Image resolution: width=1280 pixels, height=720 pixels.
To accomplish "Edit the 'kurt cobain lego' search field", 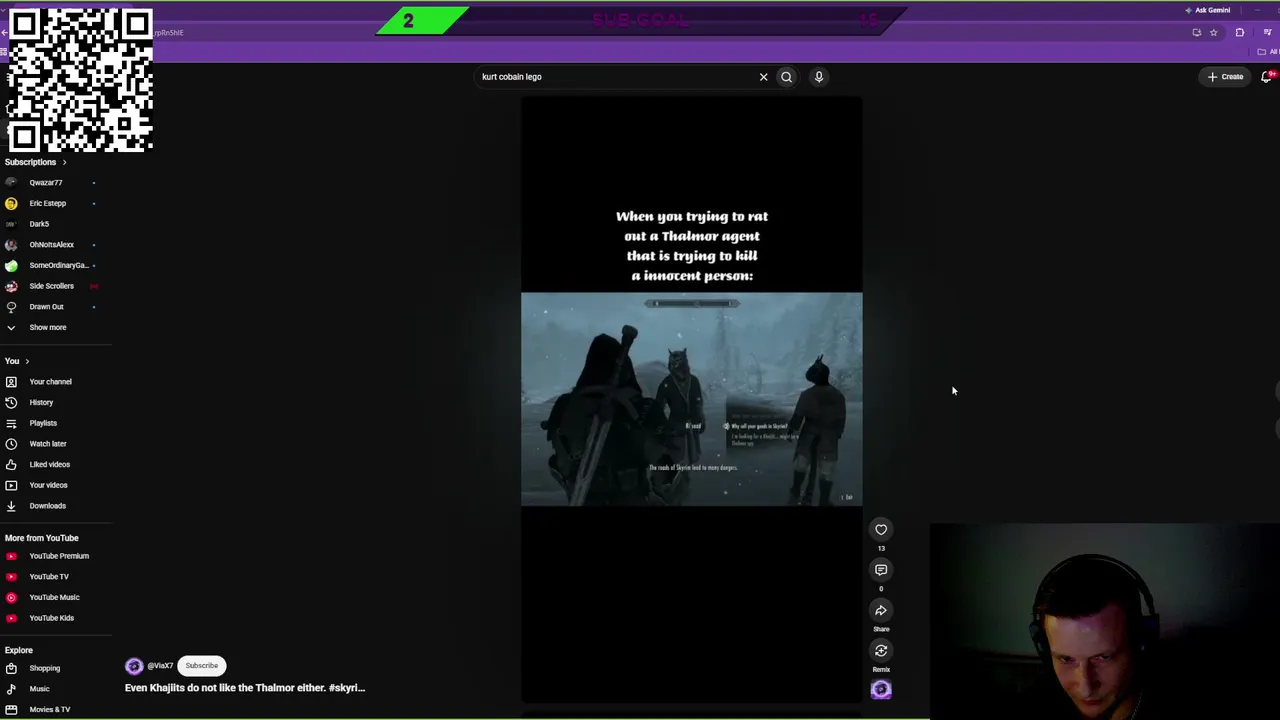I will point(615,77).
